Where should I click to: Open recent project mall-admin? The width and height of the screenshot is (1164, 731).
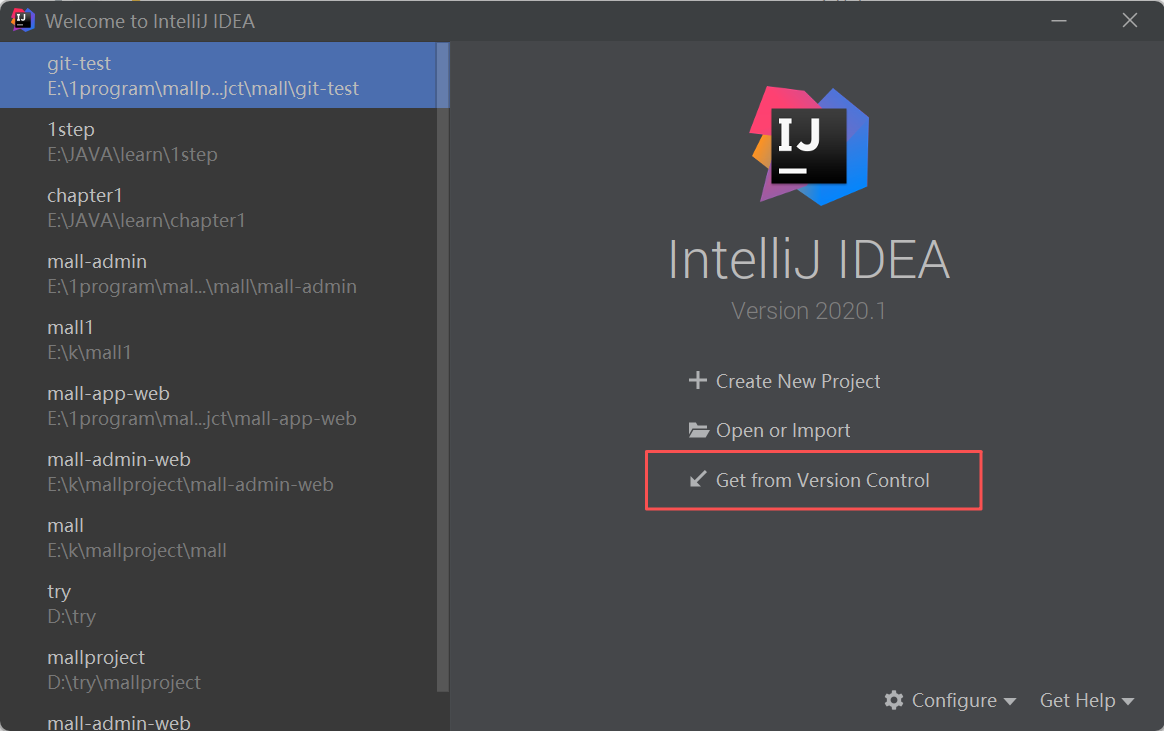tap(219, 273)
